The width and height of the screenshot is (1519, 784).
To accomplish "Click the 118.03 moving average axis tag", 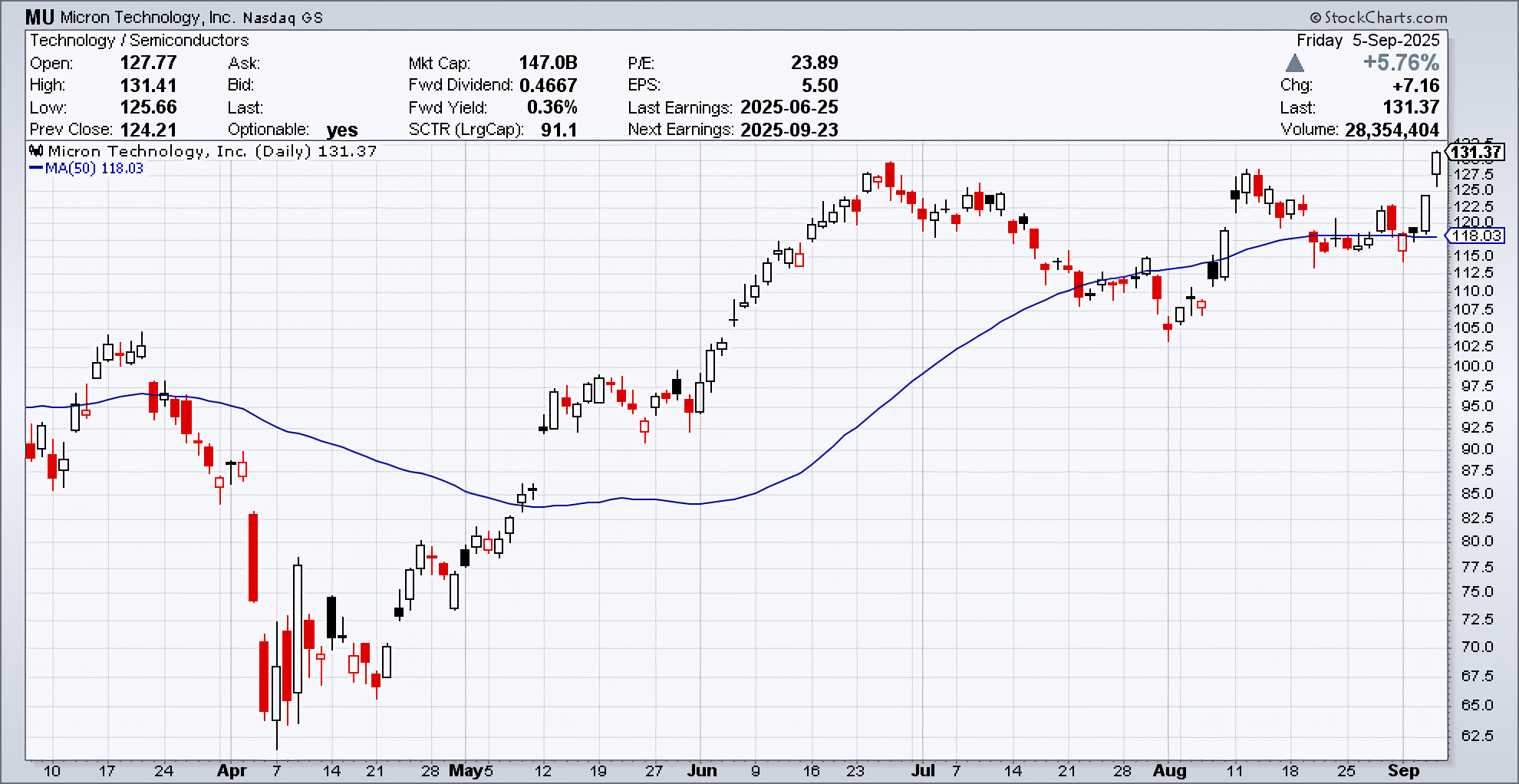I will (1475, 236).
